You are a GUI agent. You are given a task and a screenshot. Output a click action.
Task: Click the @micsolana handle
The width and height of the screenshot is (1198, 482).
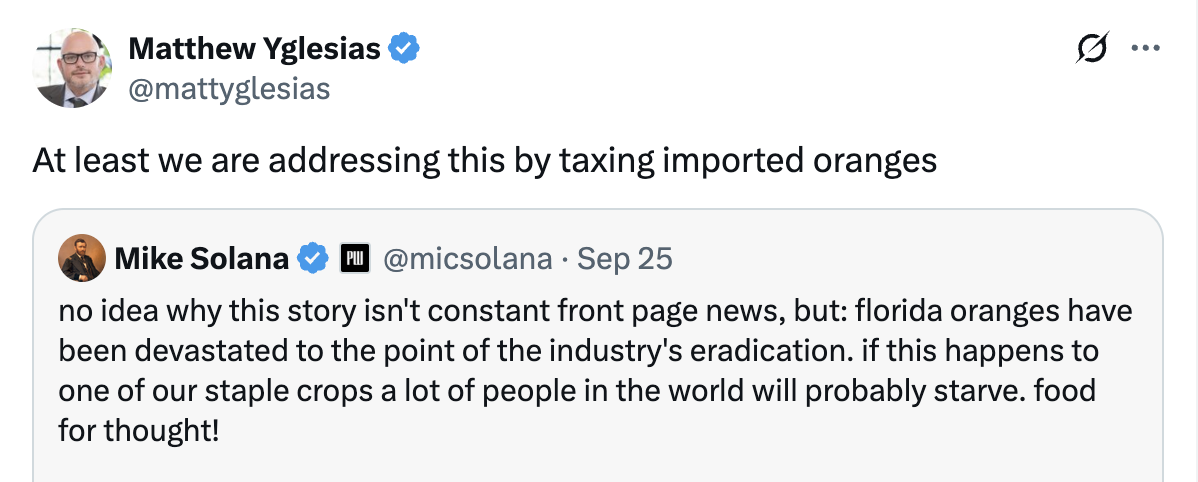pos(467,259)
